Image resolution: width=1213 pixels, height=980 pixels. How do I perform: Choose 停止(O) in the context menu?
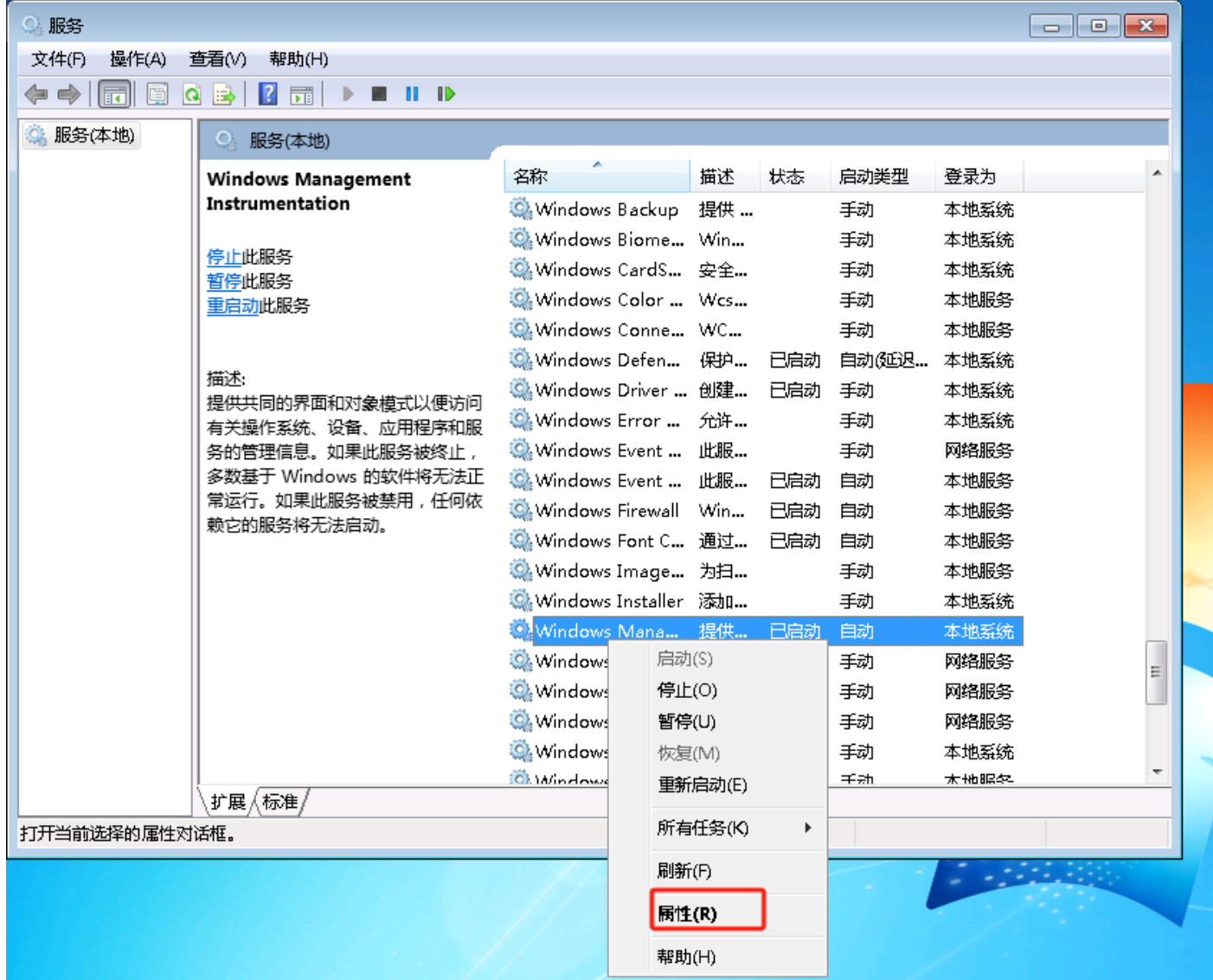click(717, 690)
